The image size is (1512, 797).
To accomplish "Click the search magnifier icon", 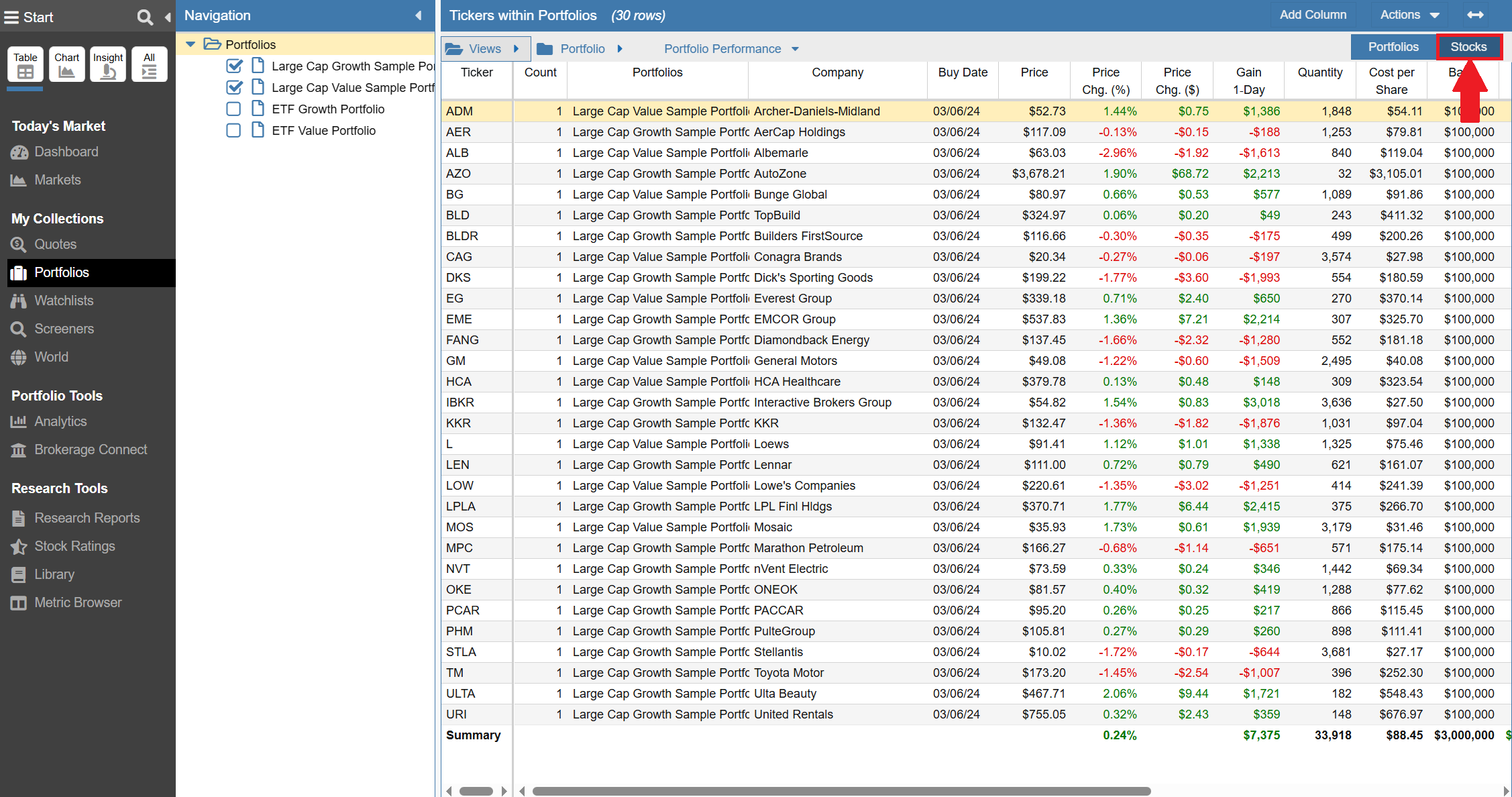I will pos(145,17).
